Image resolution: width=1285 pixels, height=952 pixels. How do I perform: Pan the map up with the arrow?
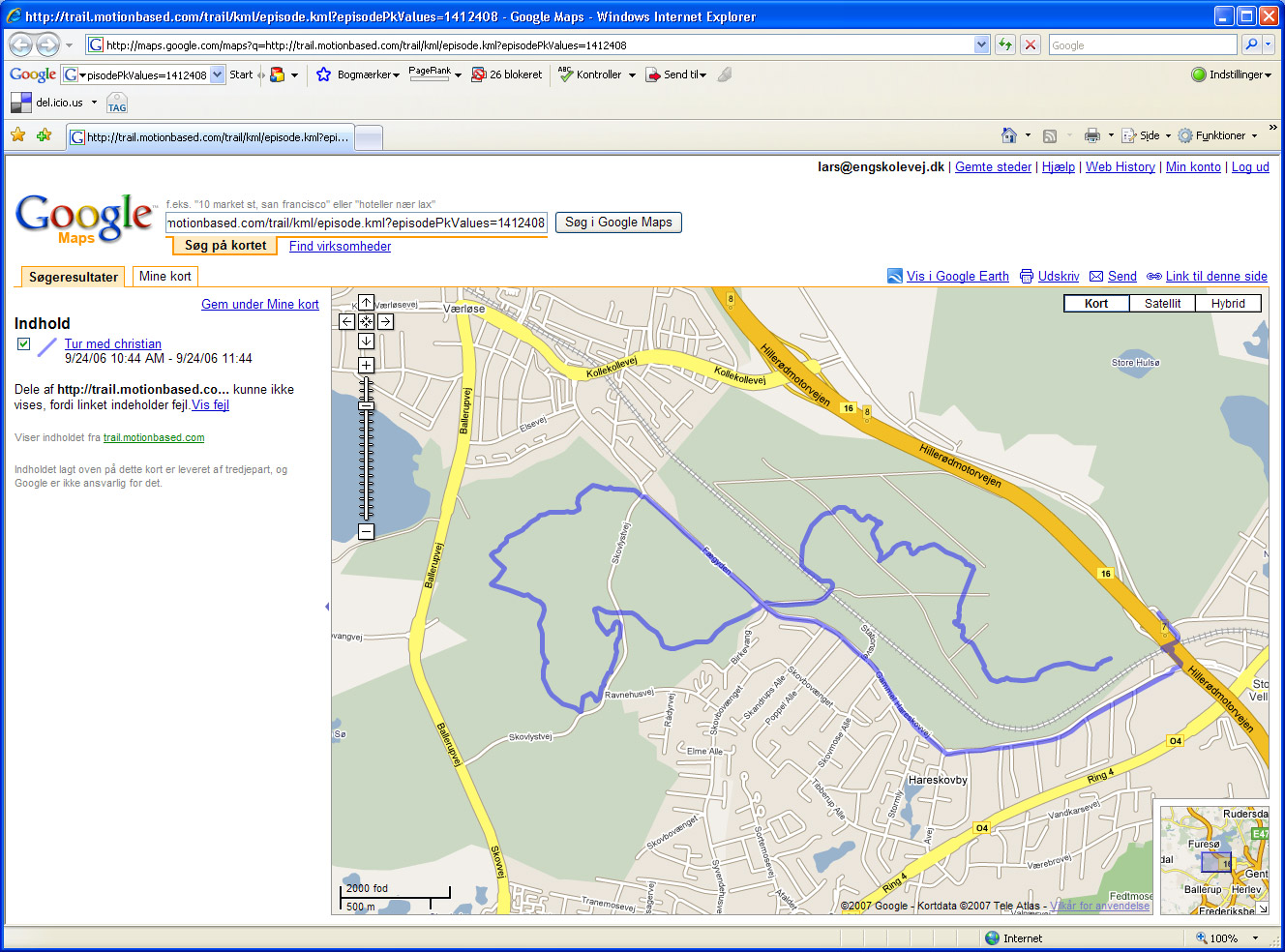[366, 303]
